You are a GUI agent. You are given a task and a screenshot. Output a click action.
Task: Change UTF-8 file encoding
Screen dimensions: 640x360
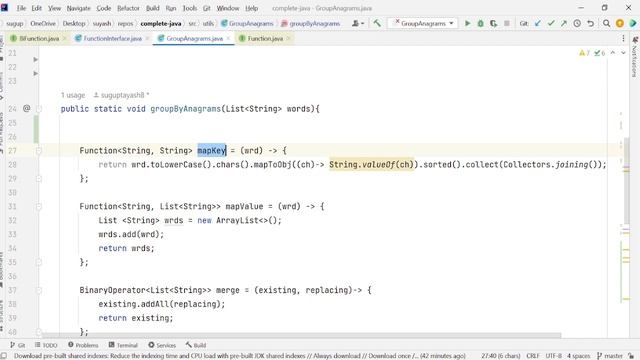pos(553,356)
